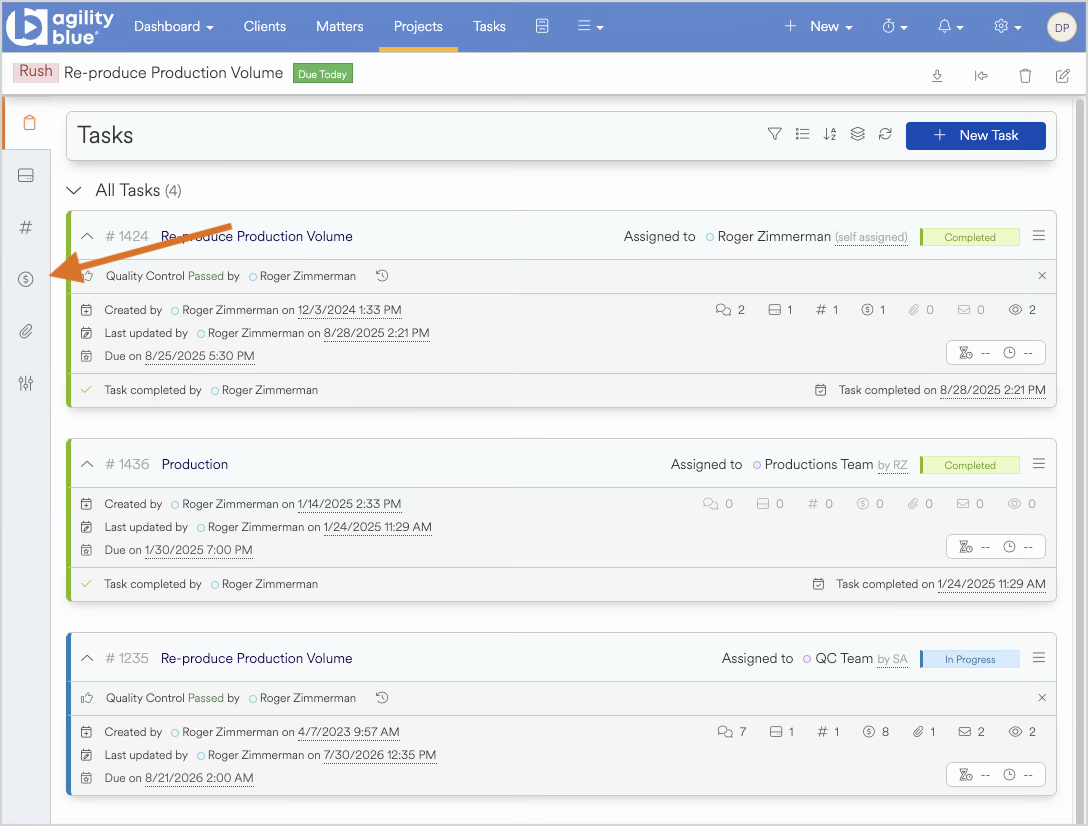
Task: Open watchers eye icon on task 1424
Action: coord(1022,310)
